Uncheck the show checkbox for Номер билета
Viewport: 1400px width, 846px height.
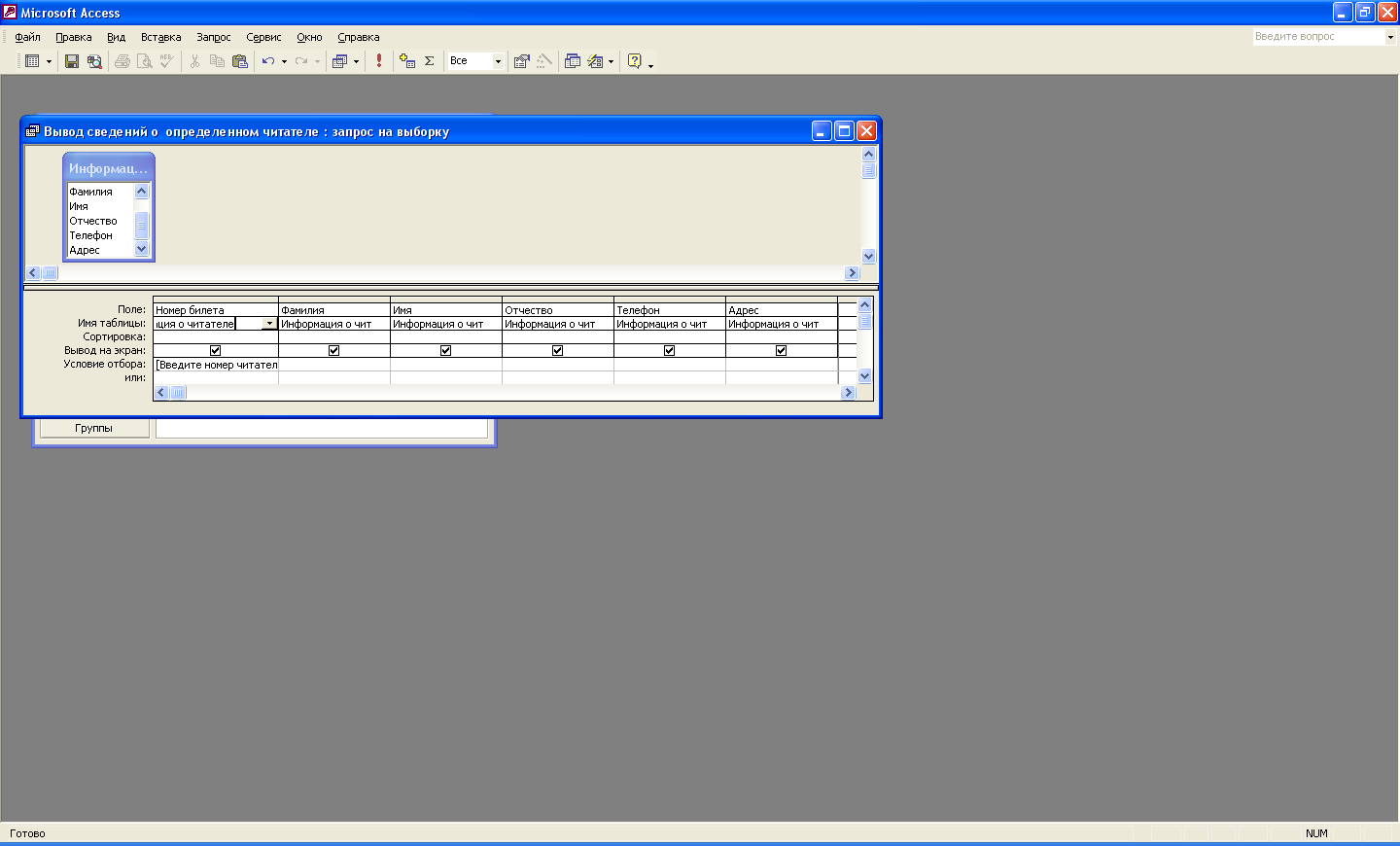point(216,350)
